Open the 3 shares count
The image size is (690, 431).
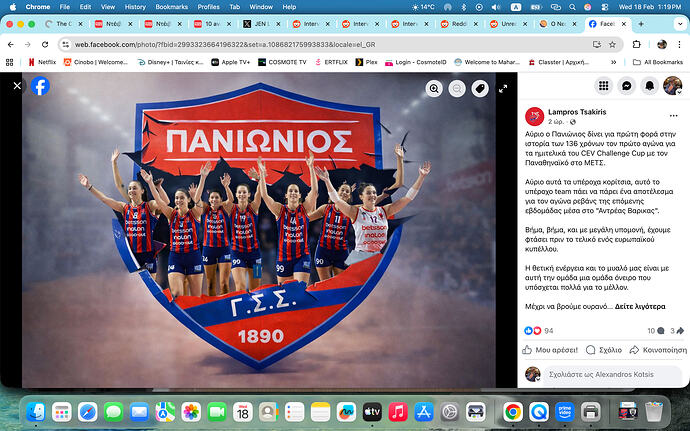pos(677,331)
